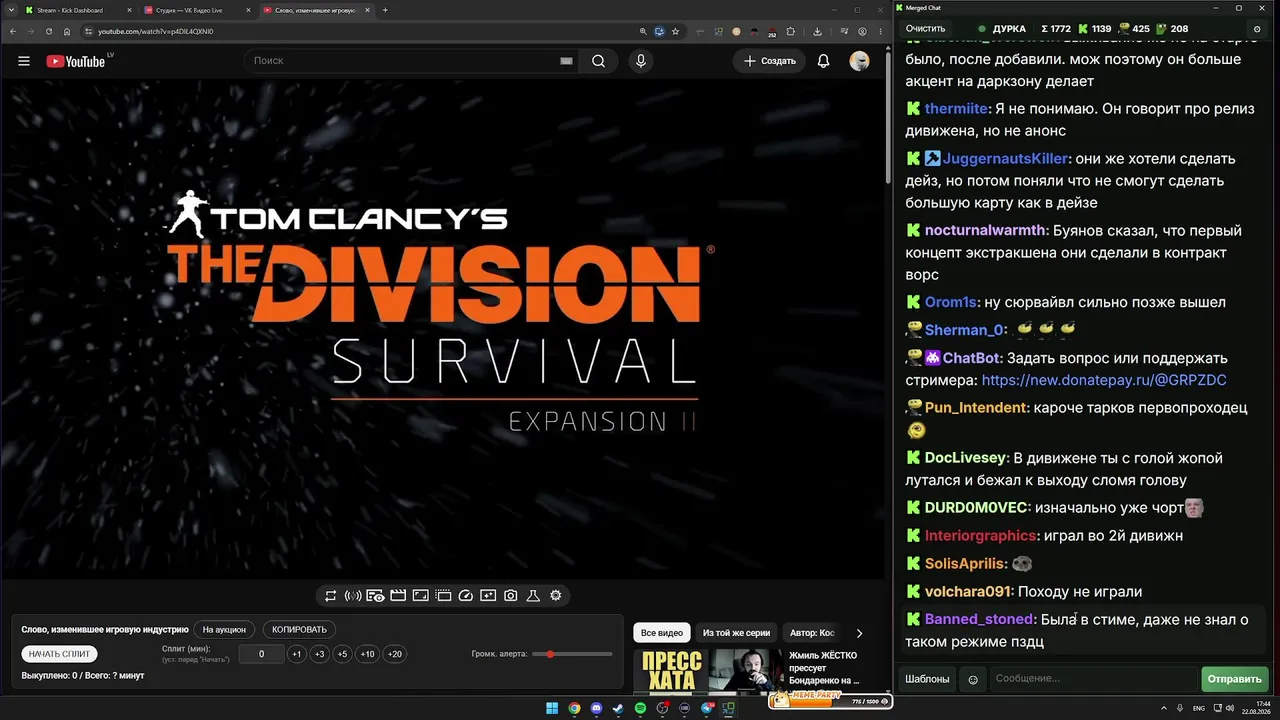Add +3 minutes to split
The height and width of the screenshot is (720, 1280).
point(319,654)
